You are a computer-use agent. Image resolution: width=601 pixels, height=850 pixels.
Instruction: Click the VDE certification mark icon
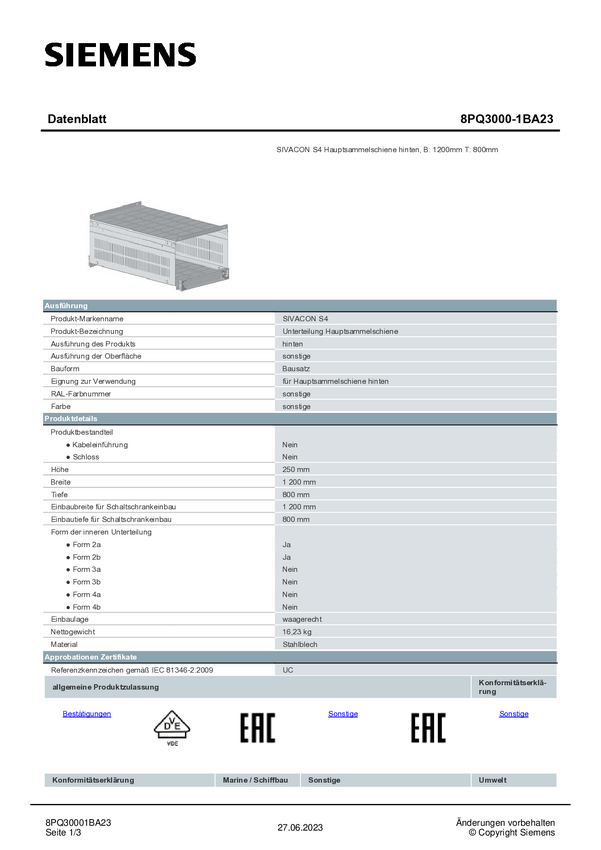coord(172,728)
